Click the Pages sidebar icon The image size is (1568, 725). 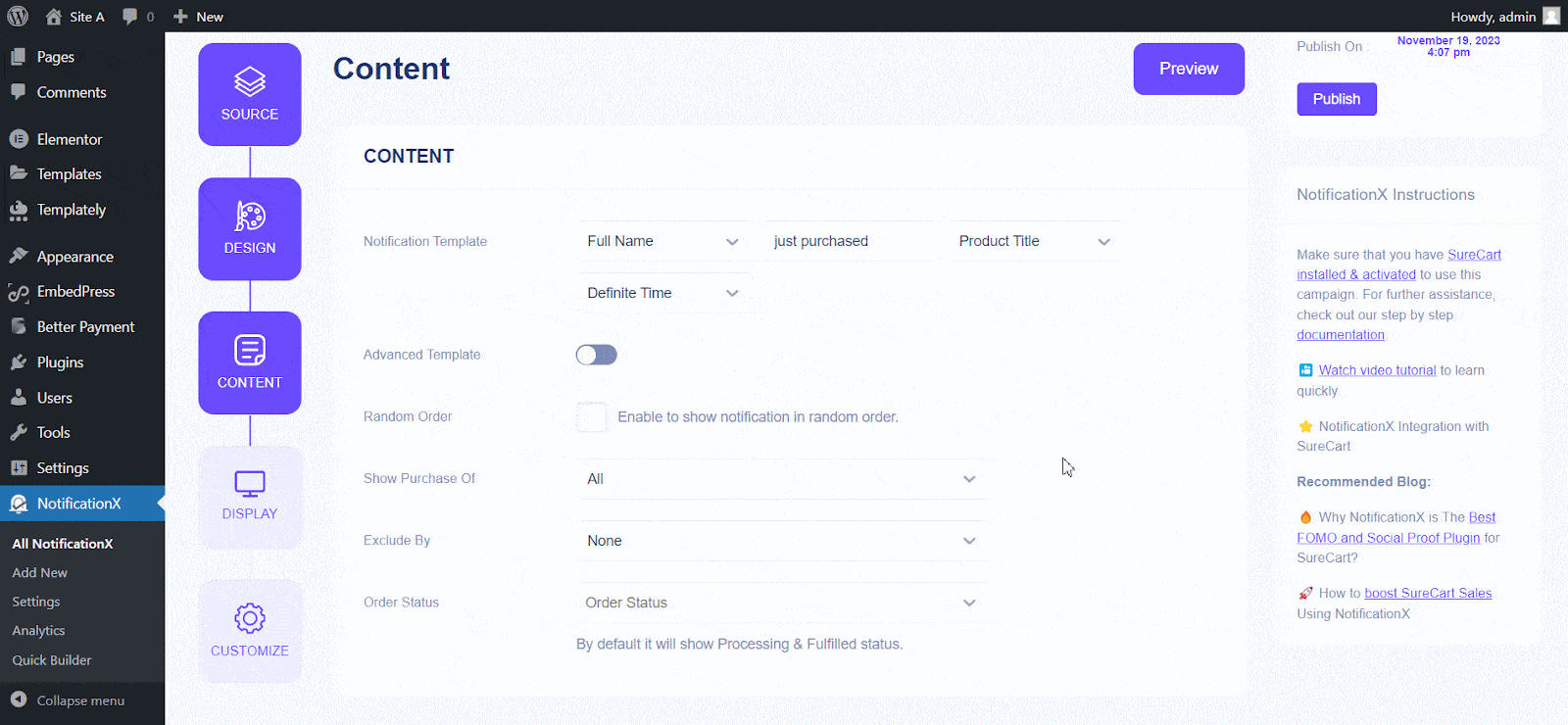(19, 57)
